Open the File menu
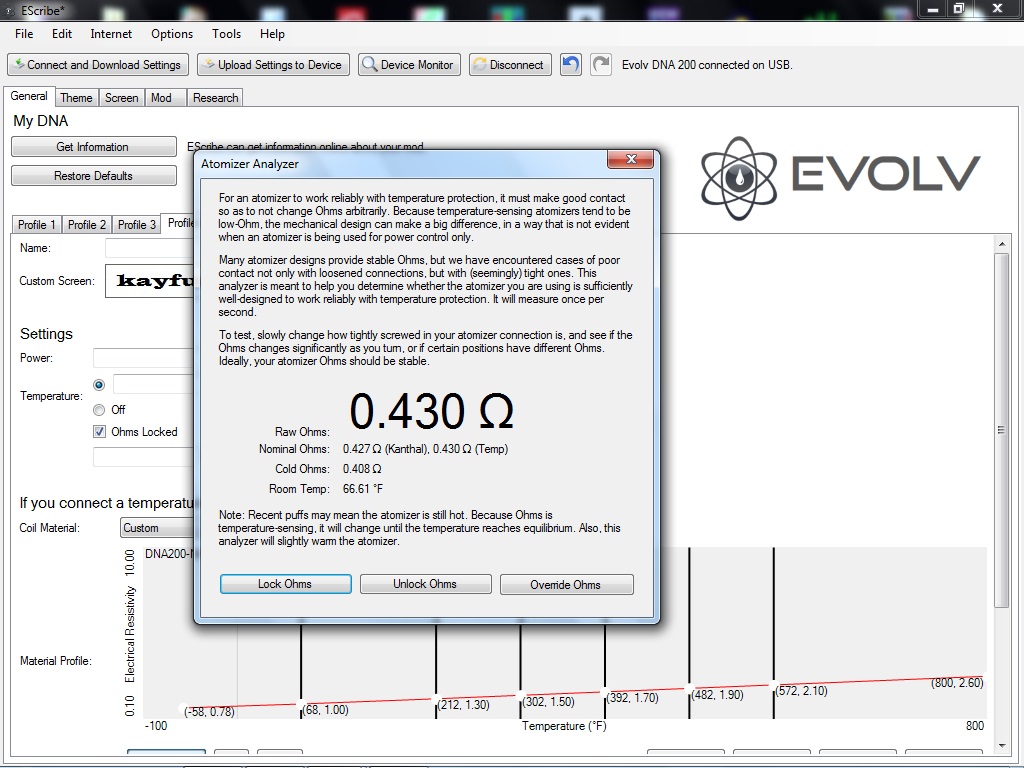This screenshot has width=1024, height=768. point(24,34)
